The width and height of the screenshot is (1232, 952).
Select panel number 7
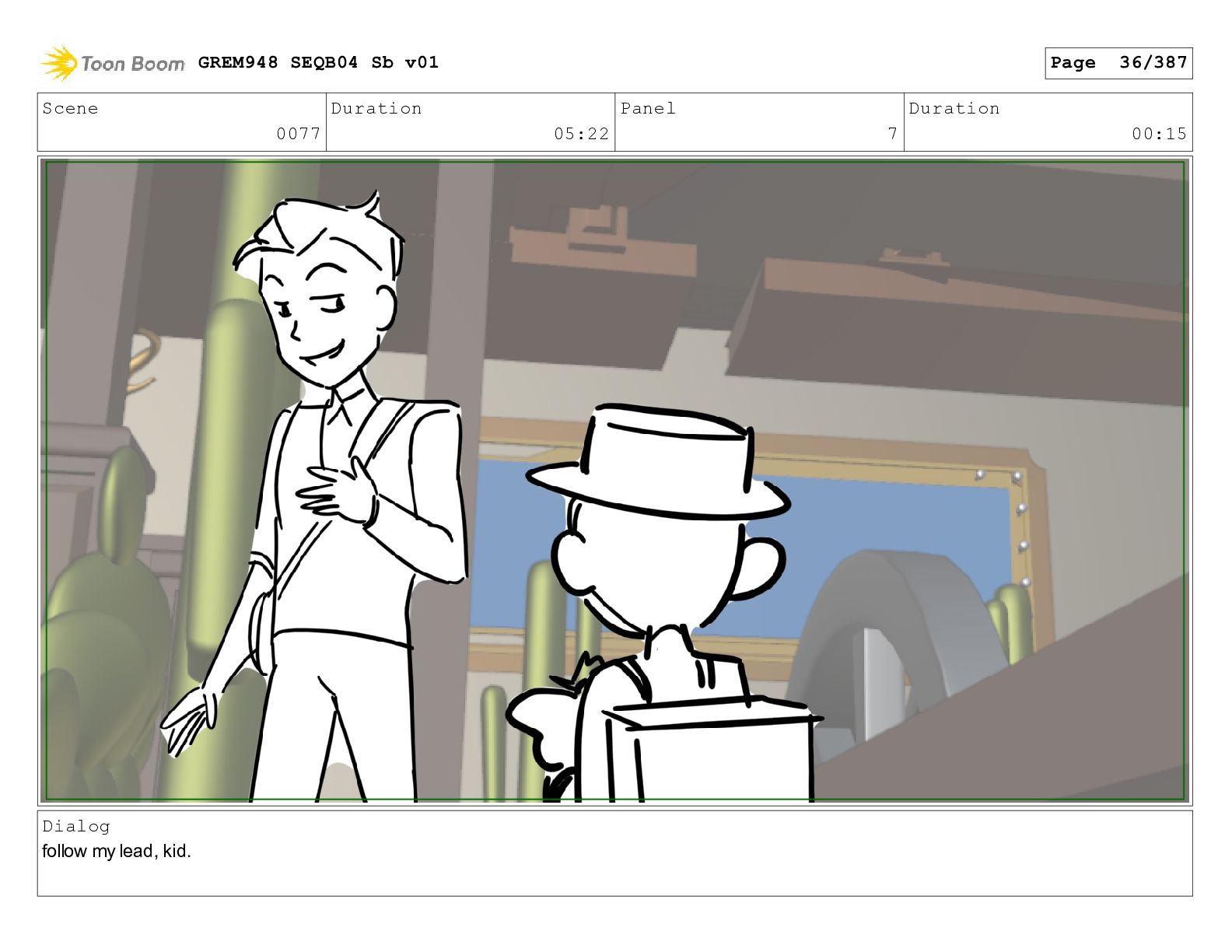click(893, 134)
